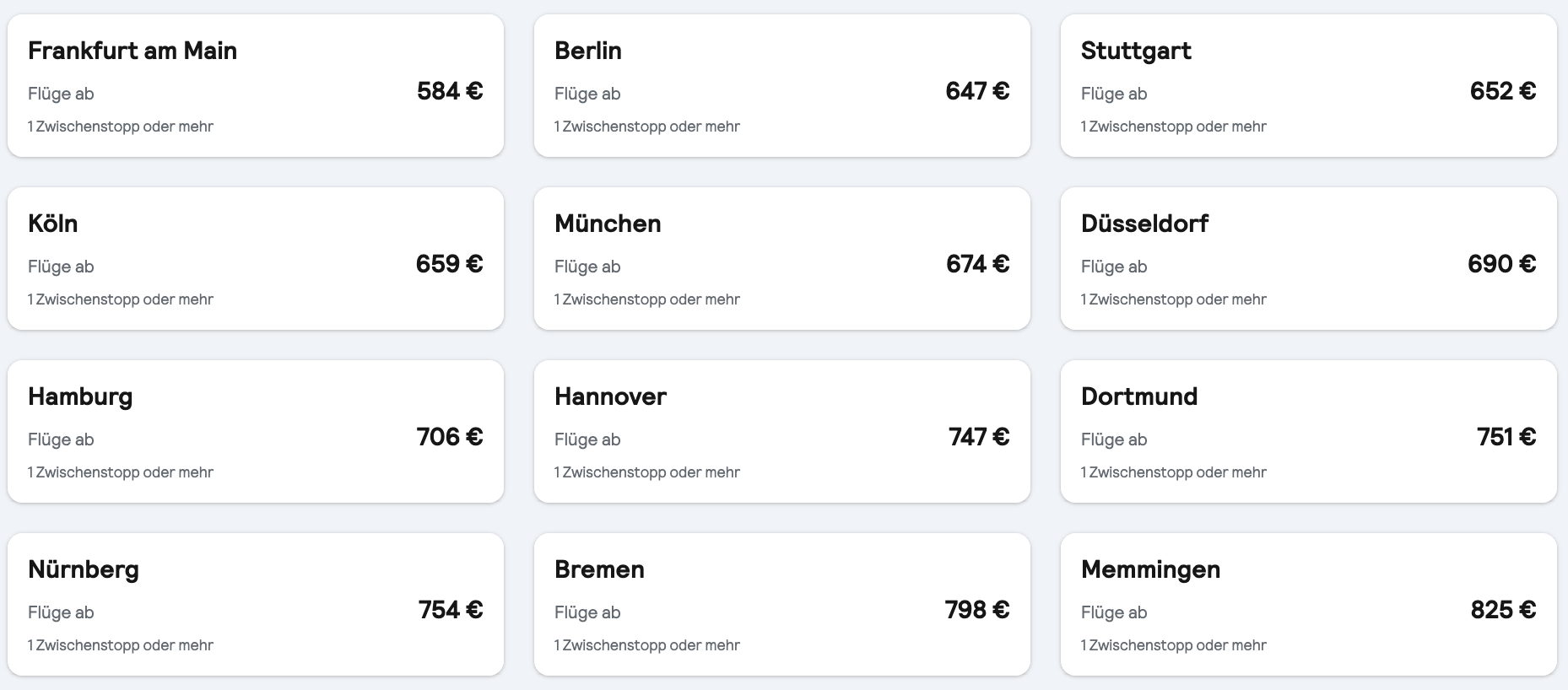This screenshot has width=1568, height=690.
Task: Open the München flights card
Action: tap(782, 258)
